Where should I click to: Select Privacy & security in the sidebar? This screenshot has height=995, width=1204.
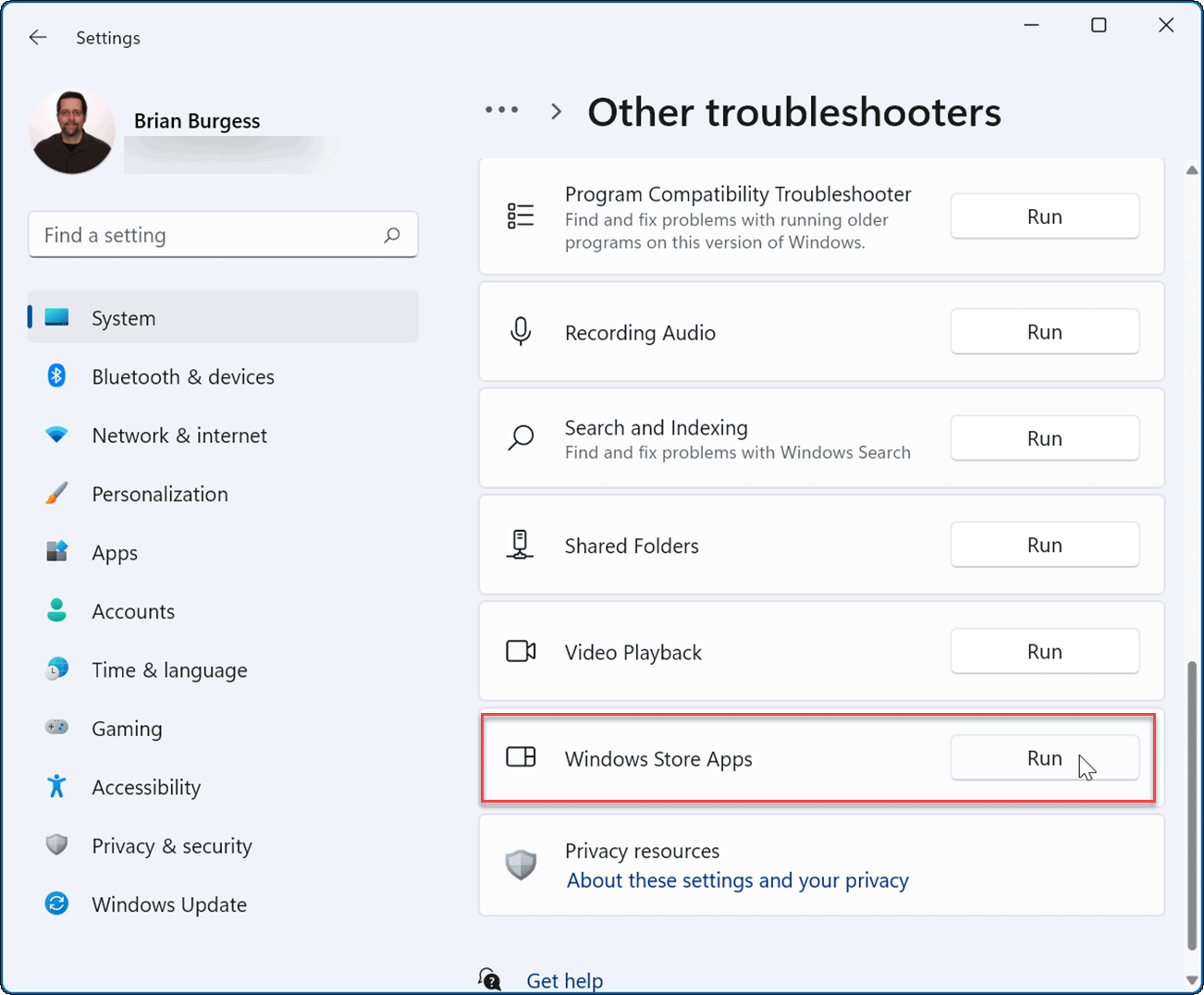tap(171, 845)
